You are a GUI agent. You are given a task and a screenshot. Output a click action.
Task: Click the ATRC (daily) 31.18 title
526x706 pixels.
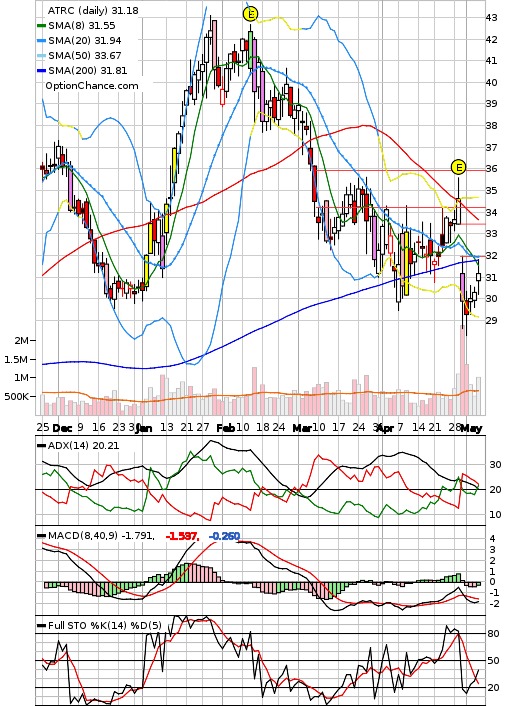[x=93, y=10]
